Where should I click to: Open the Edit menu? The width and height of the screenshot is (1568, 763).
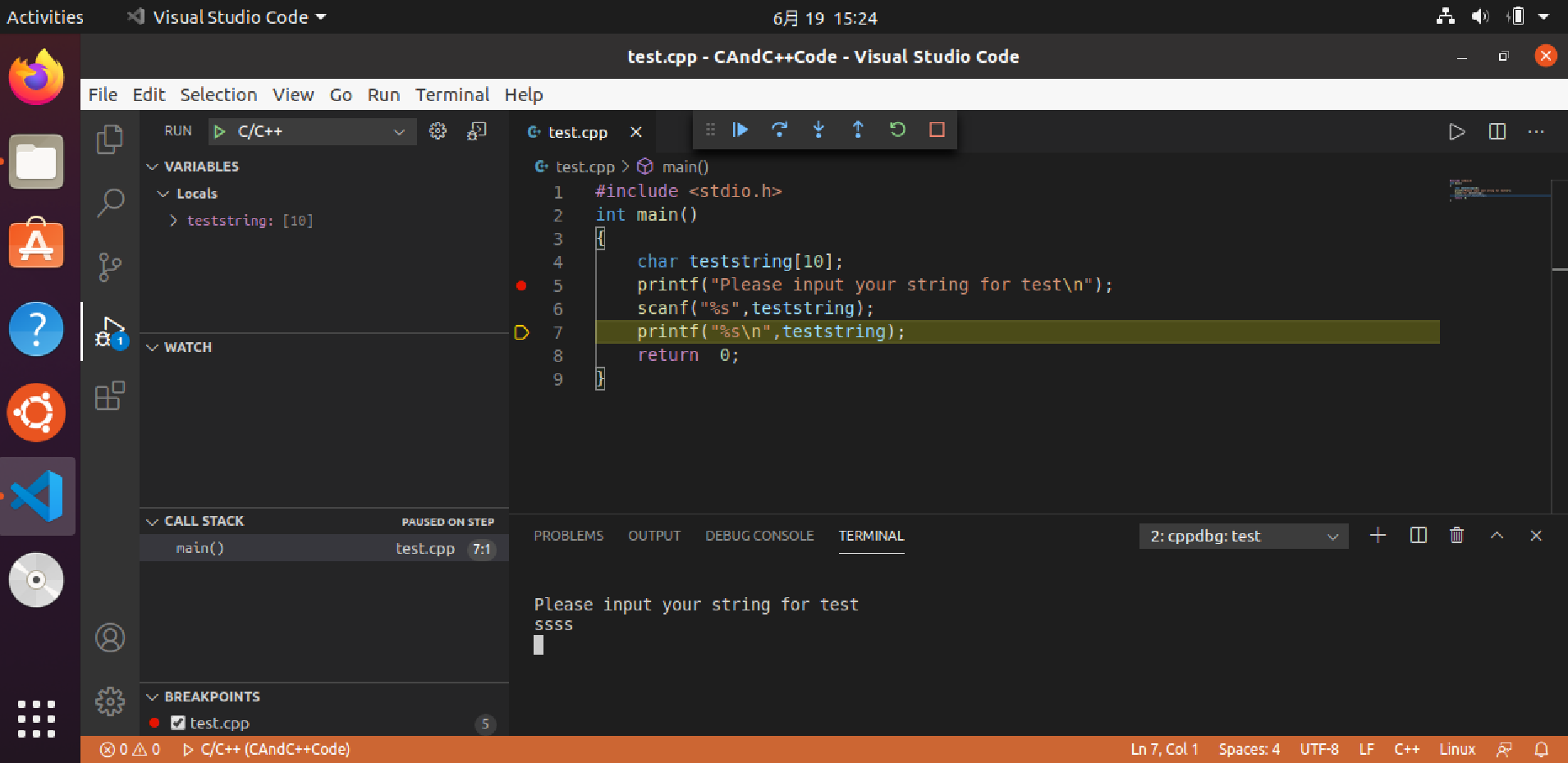coord(149,94)
